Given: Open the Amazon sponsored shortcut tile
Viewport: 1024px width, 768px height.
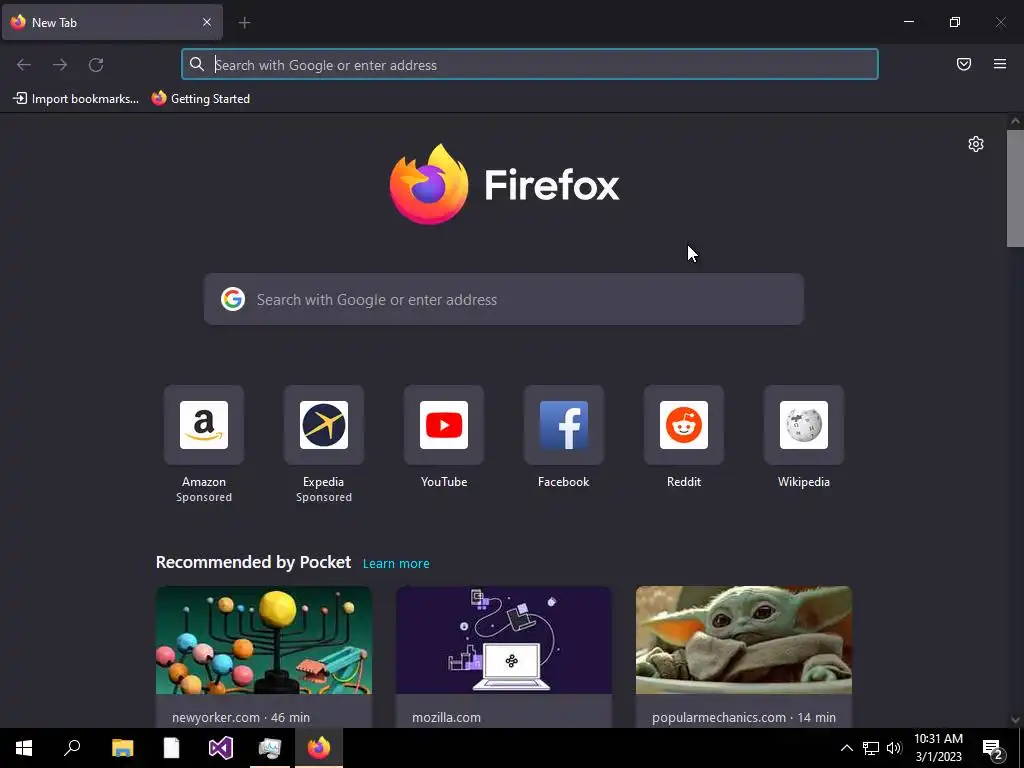Looking at the screenshot, I should (x=204, y=425).
